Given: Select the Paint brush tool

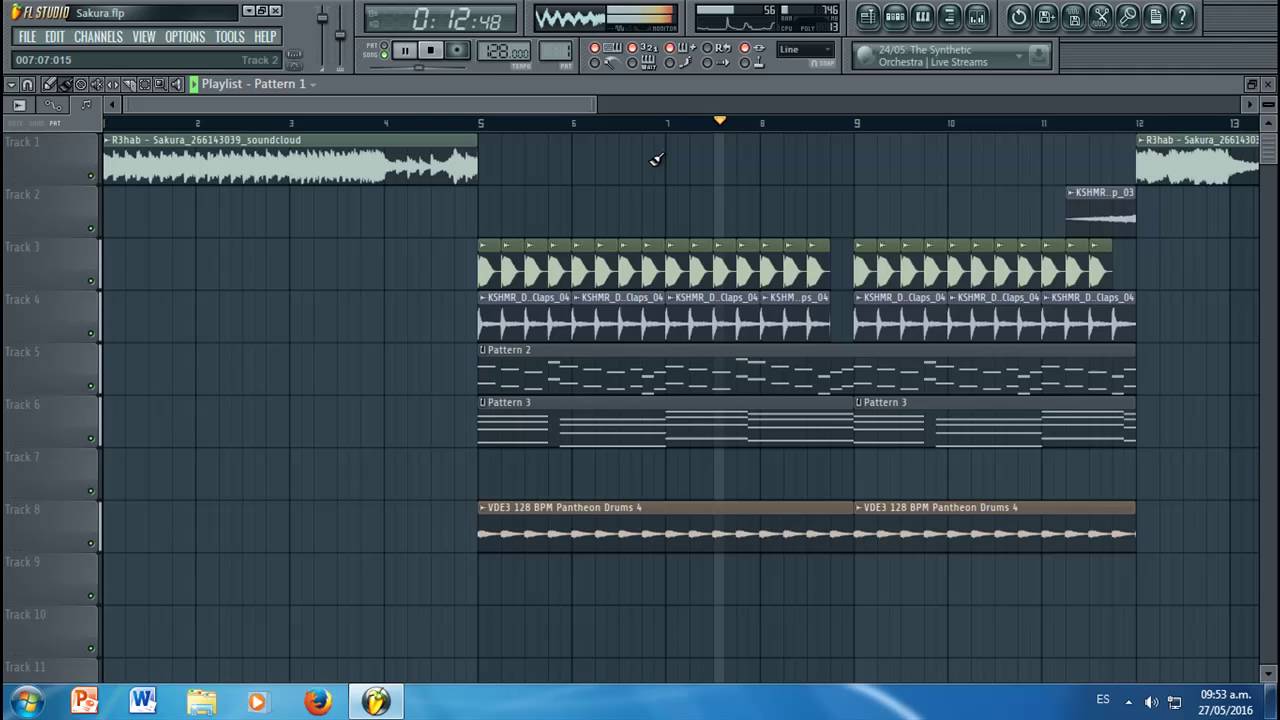Looking at the screenshot, I should click(x=65, y=84).
